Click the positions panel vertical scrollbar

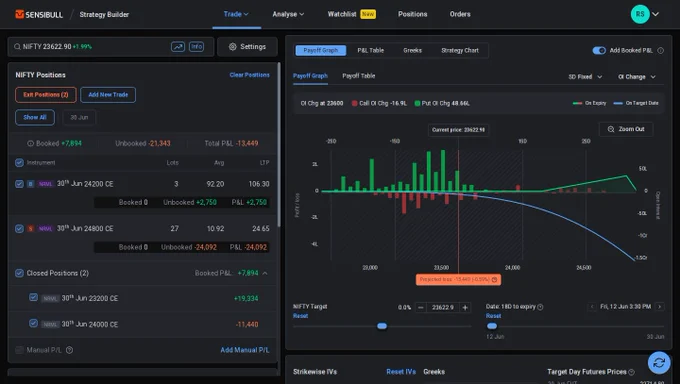[x=278, y=145]
